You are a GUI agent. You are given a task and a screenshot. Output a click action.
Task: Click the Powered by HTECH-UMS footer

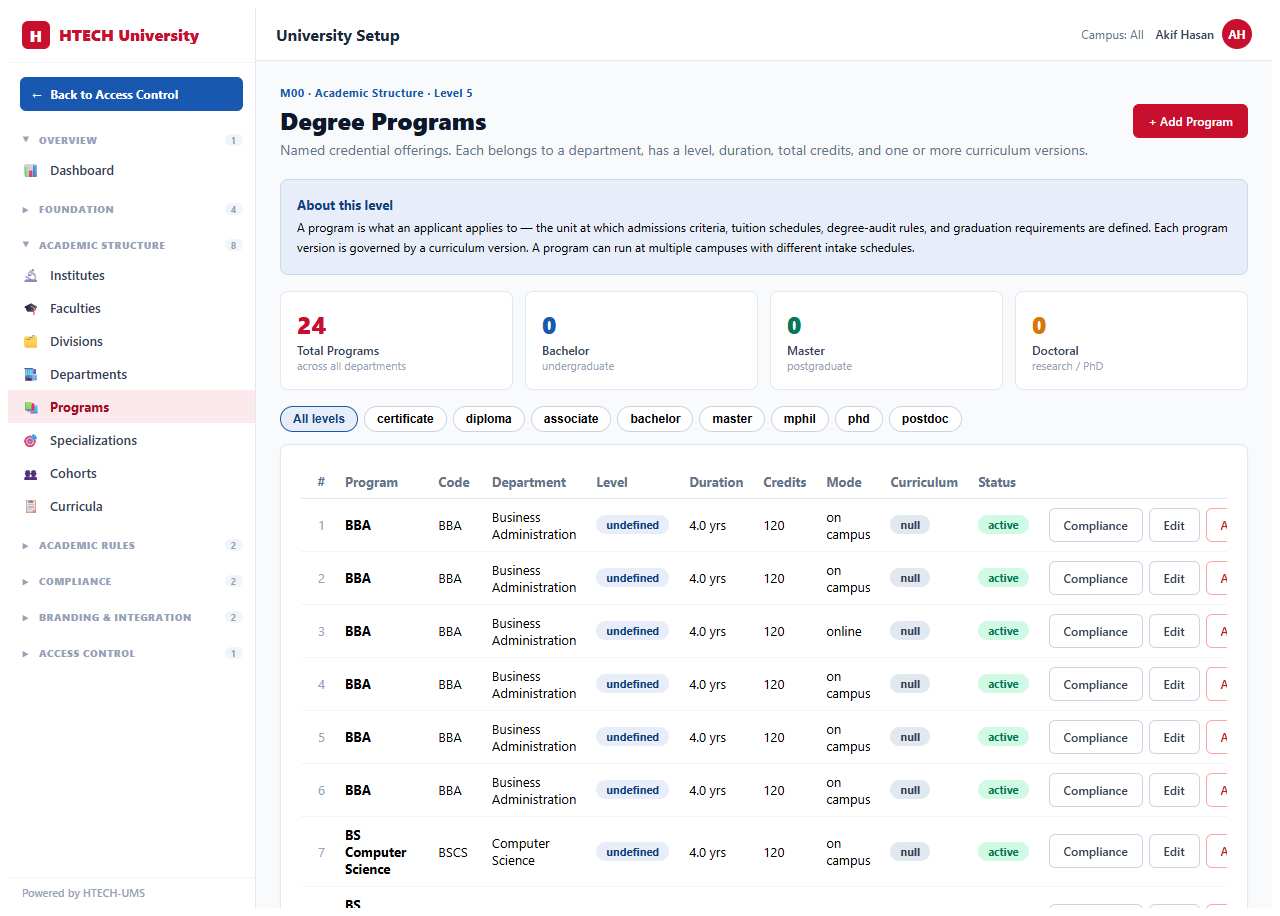coord(83,893)
